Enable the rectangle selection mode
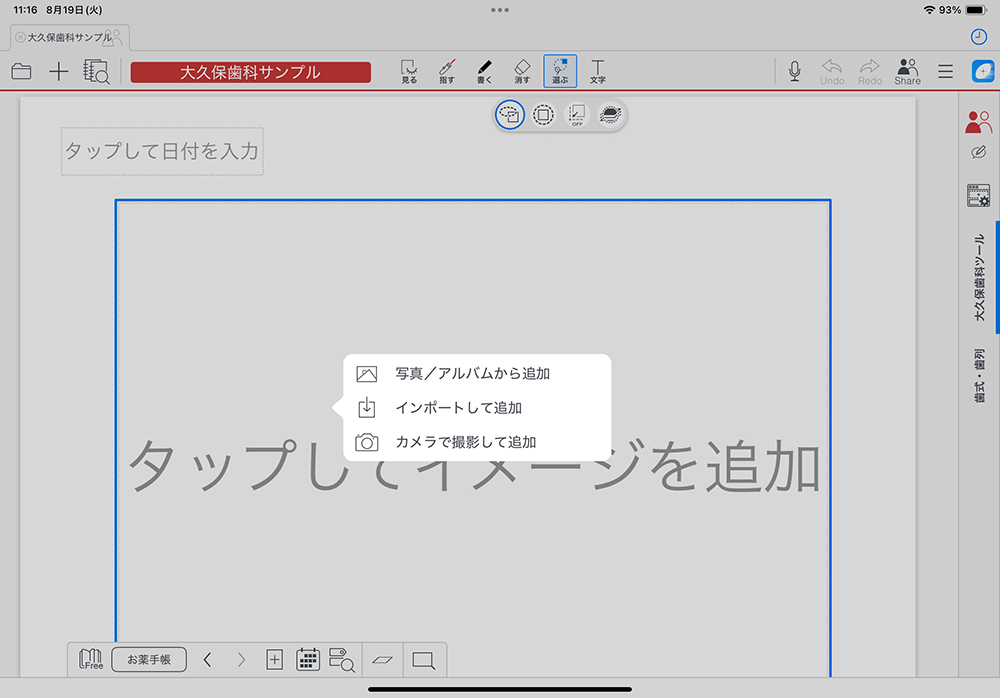This screenshot has height=698, width=1000. pos(543,116)
